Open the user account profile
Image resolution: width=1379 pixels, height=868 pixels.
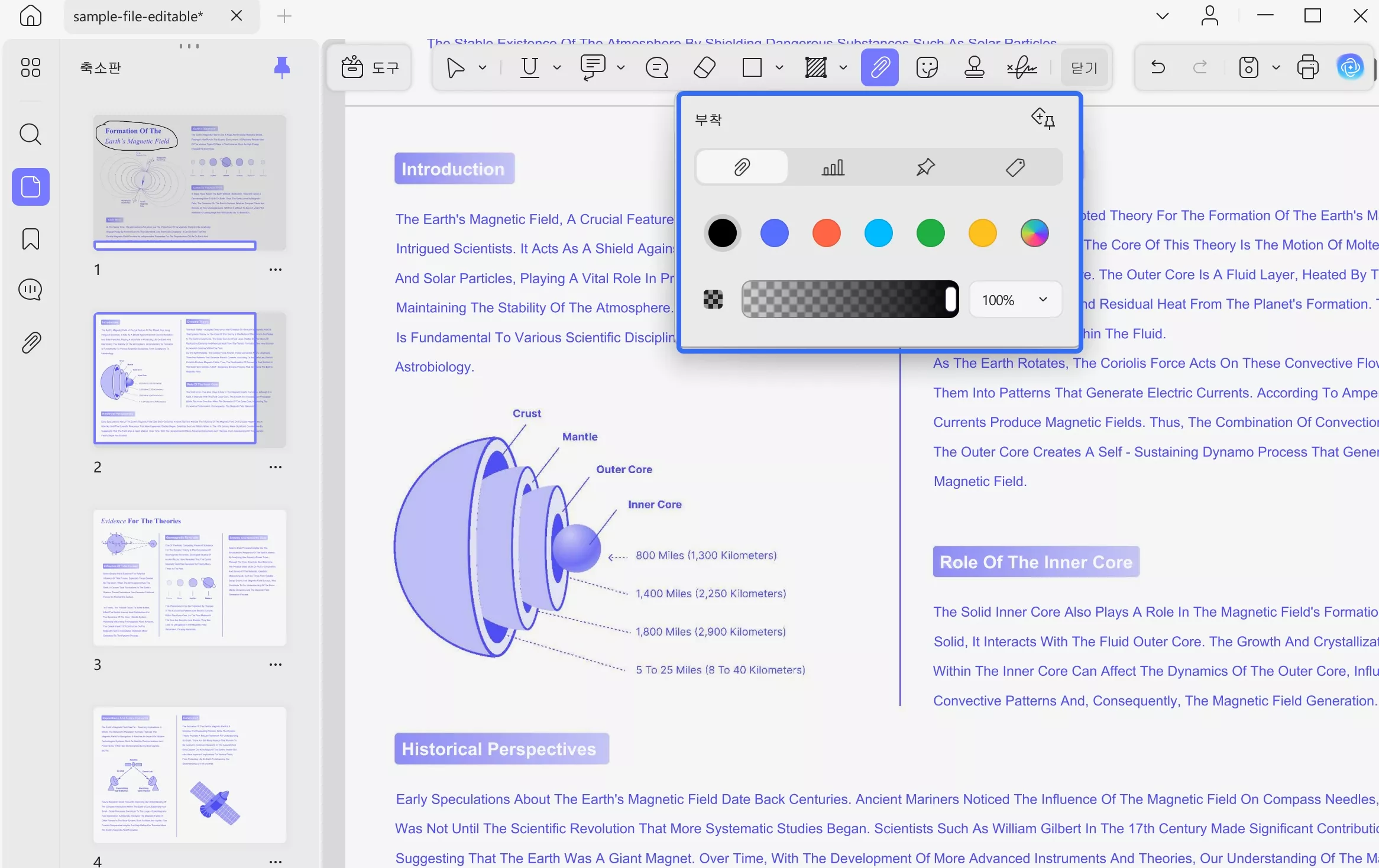pyautogui.click(x=1210, y=16)
